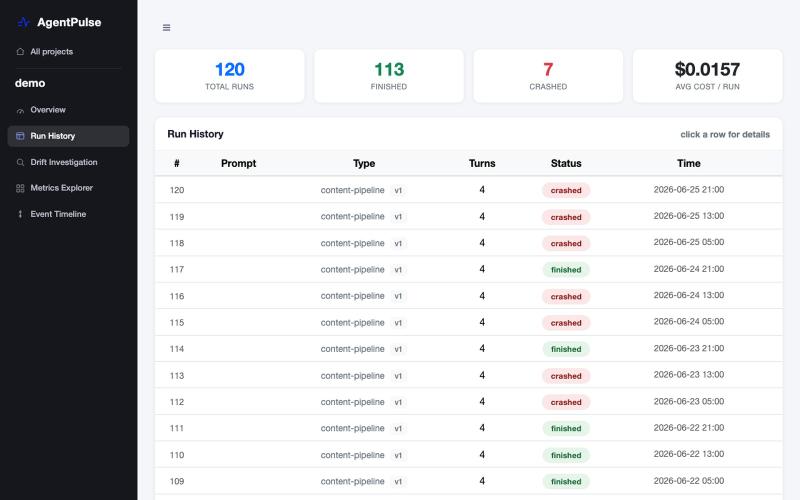Viewport: 800px width, 500px height.
Task: Toggle the sidebar with the hamburger icon
Action: (166, 28)
